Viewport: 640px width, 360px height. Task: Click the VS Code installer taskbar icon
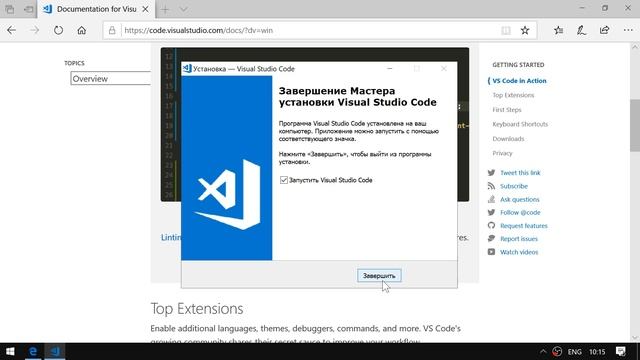coord(55,351)
